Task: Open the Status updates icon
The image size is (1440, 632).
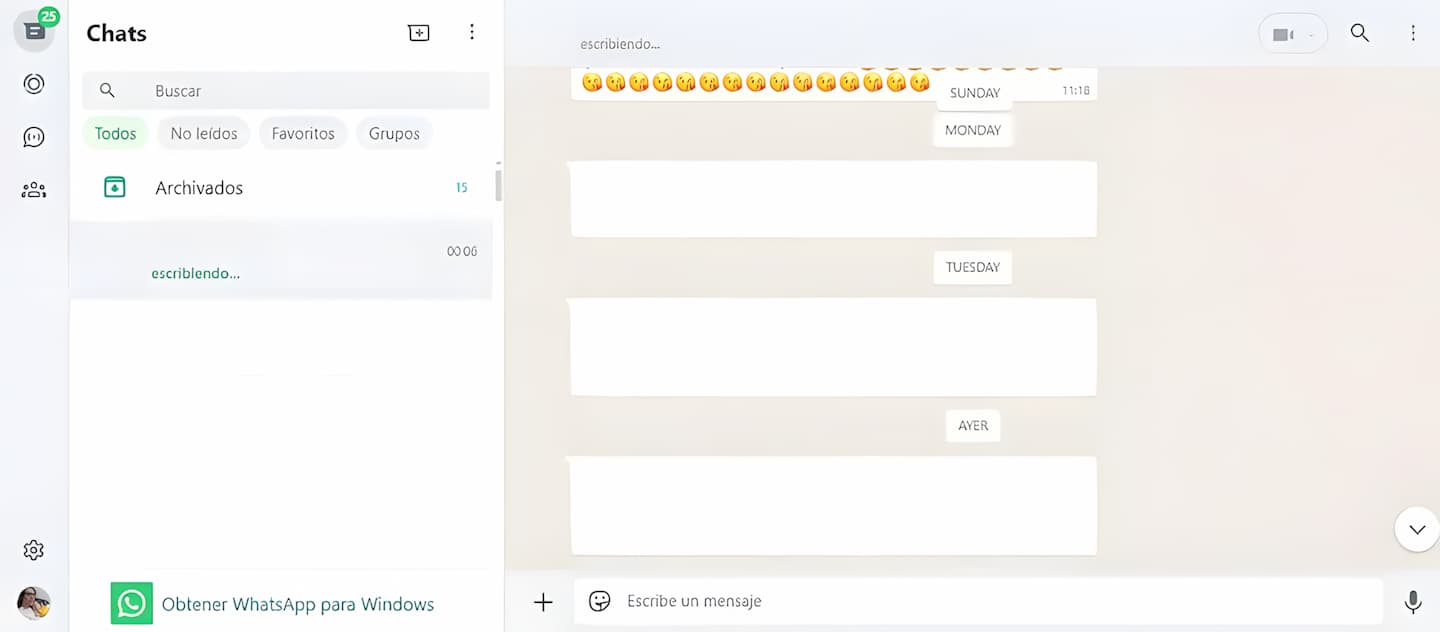Action: click(x=34, y=84)
